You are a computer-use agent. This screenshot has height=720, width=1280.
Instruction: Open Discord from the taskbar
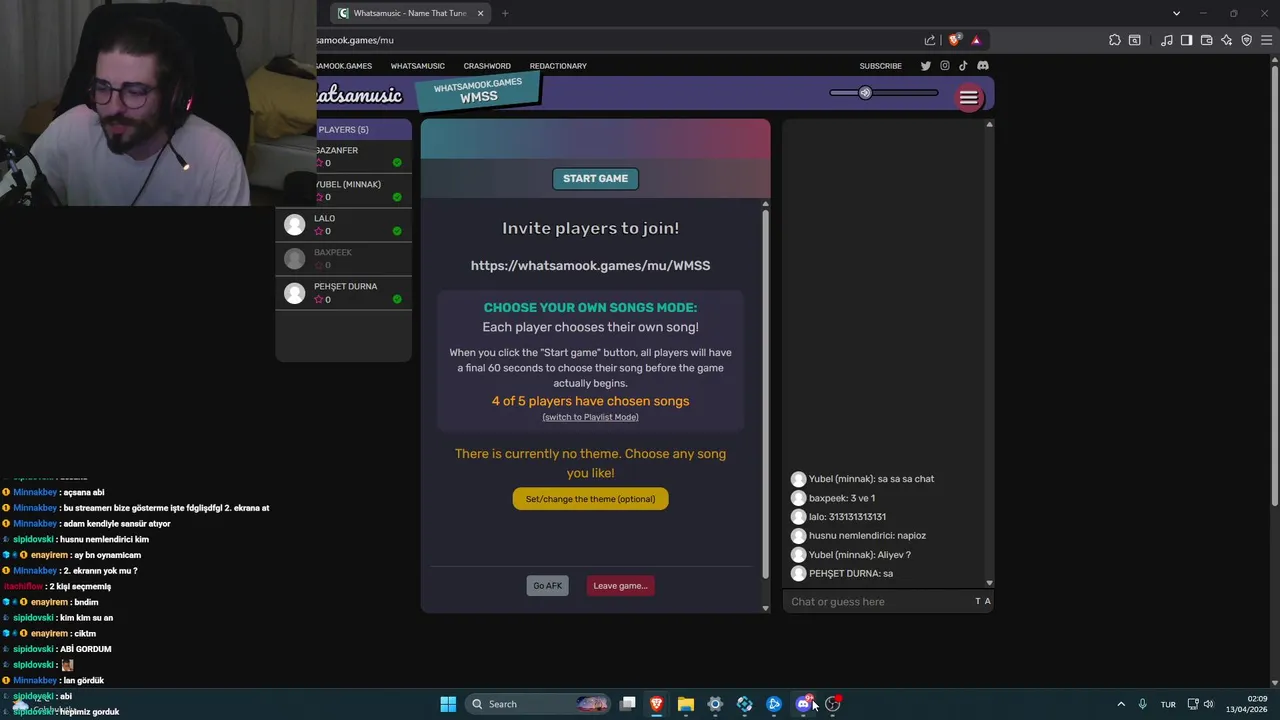(x=803, y=704)
